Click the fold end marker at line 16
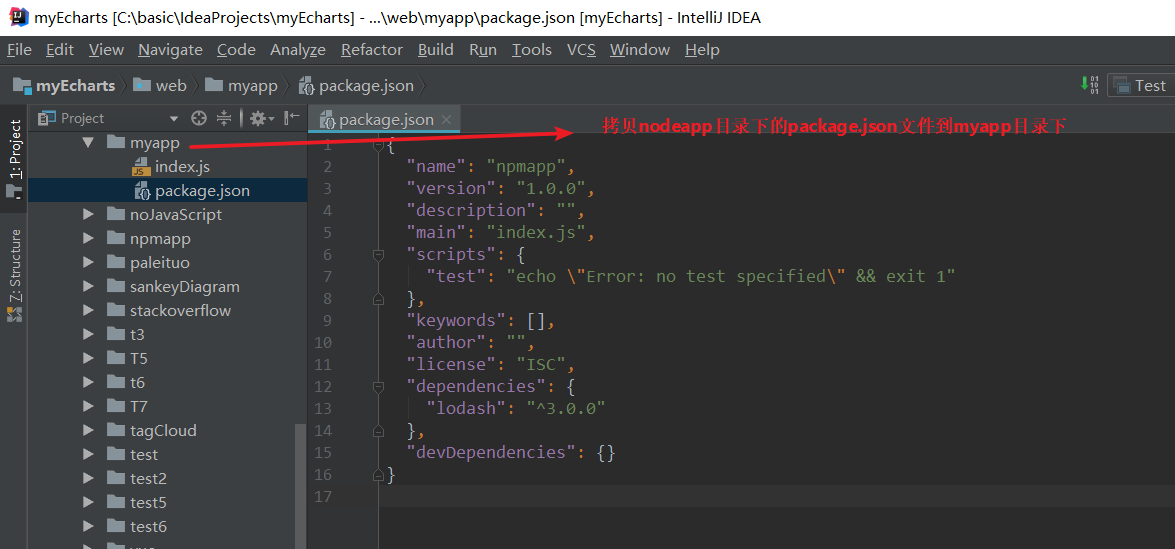 pyautogui.click(x=378, y=475)
